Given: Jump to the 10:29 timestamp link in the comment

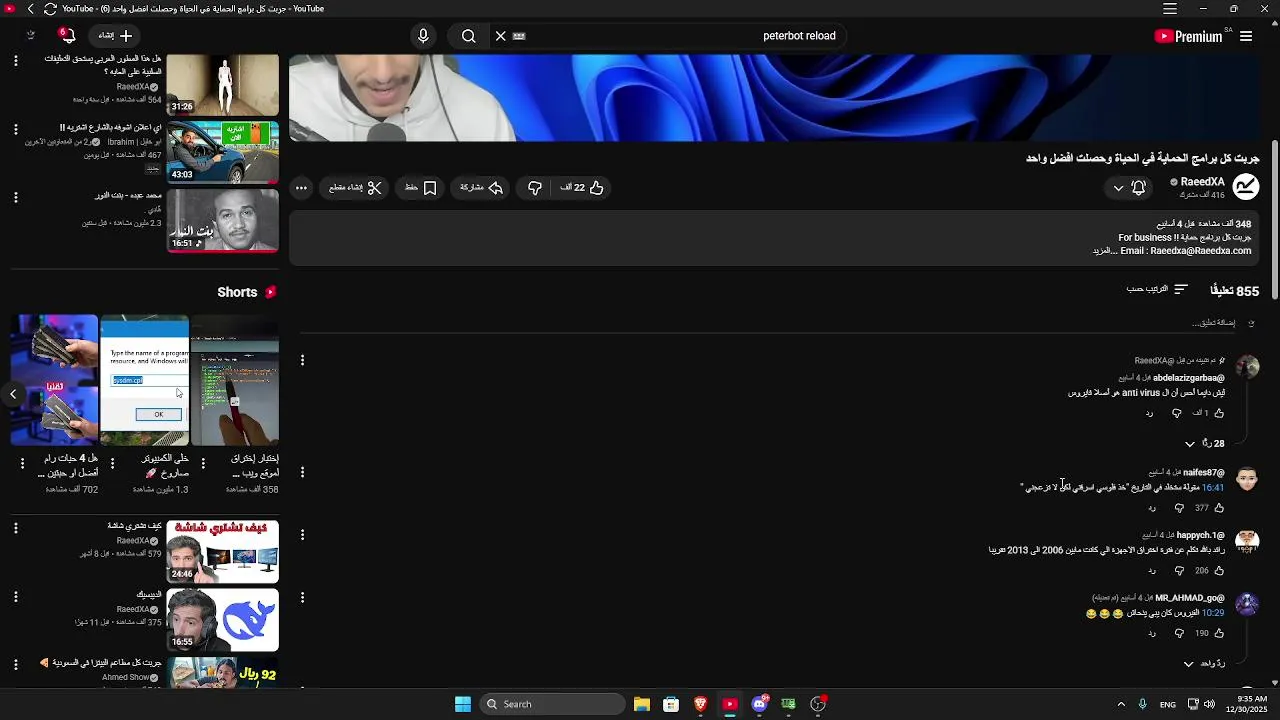Looking at the screenshot, I should (x=1213, y=613).
